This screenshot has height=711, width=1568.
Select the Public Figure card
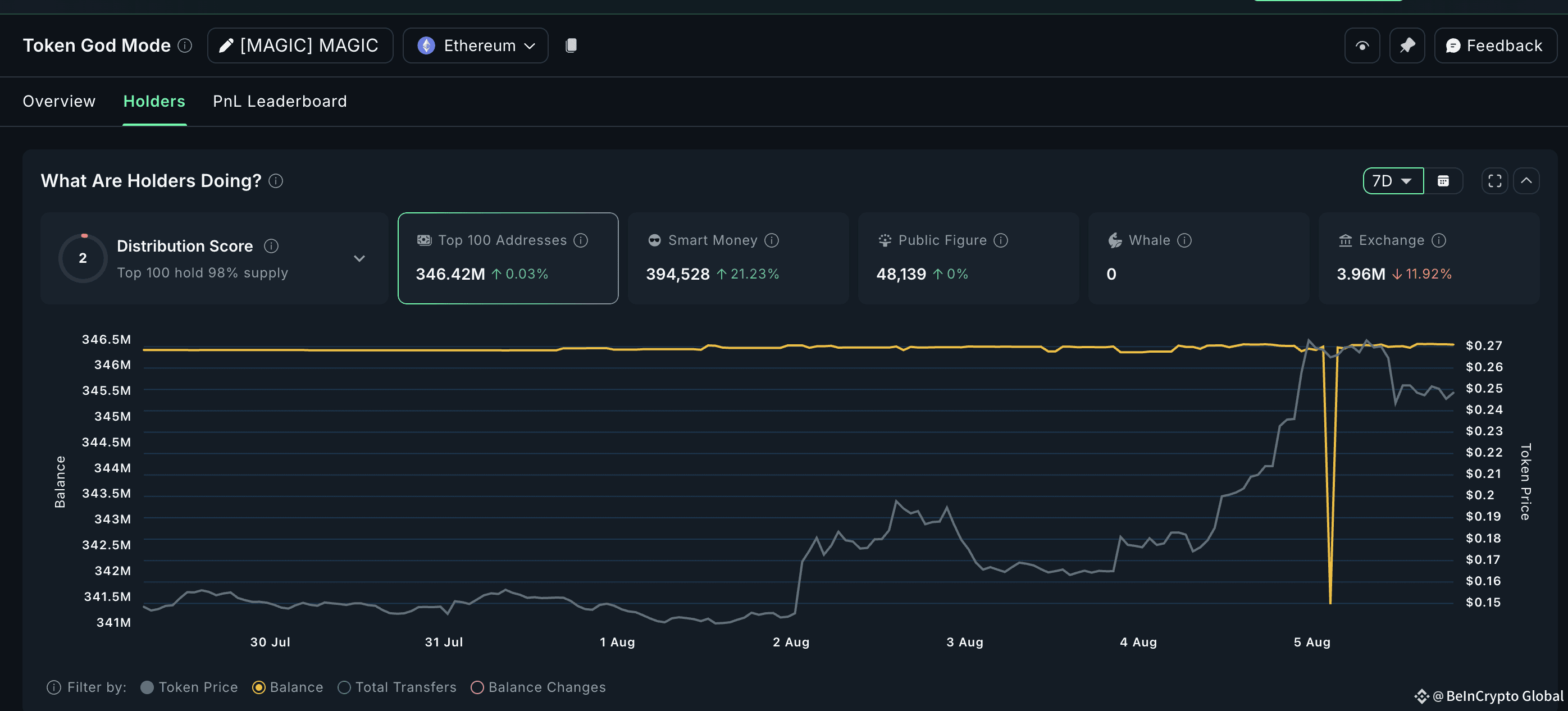[x=968, y=258]
